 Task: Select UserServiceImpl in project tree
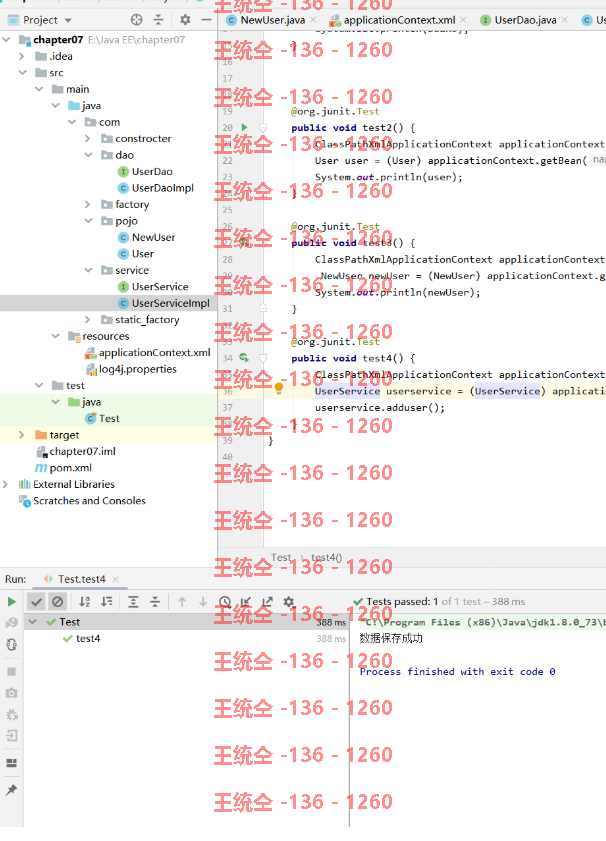(171, 304)
